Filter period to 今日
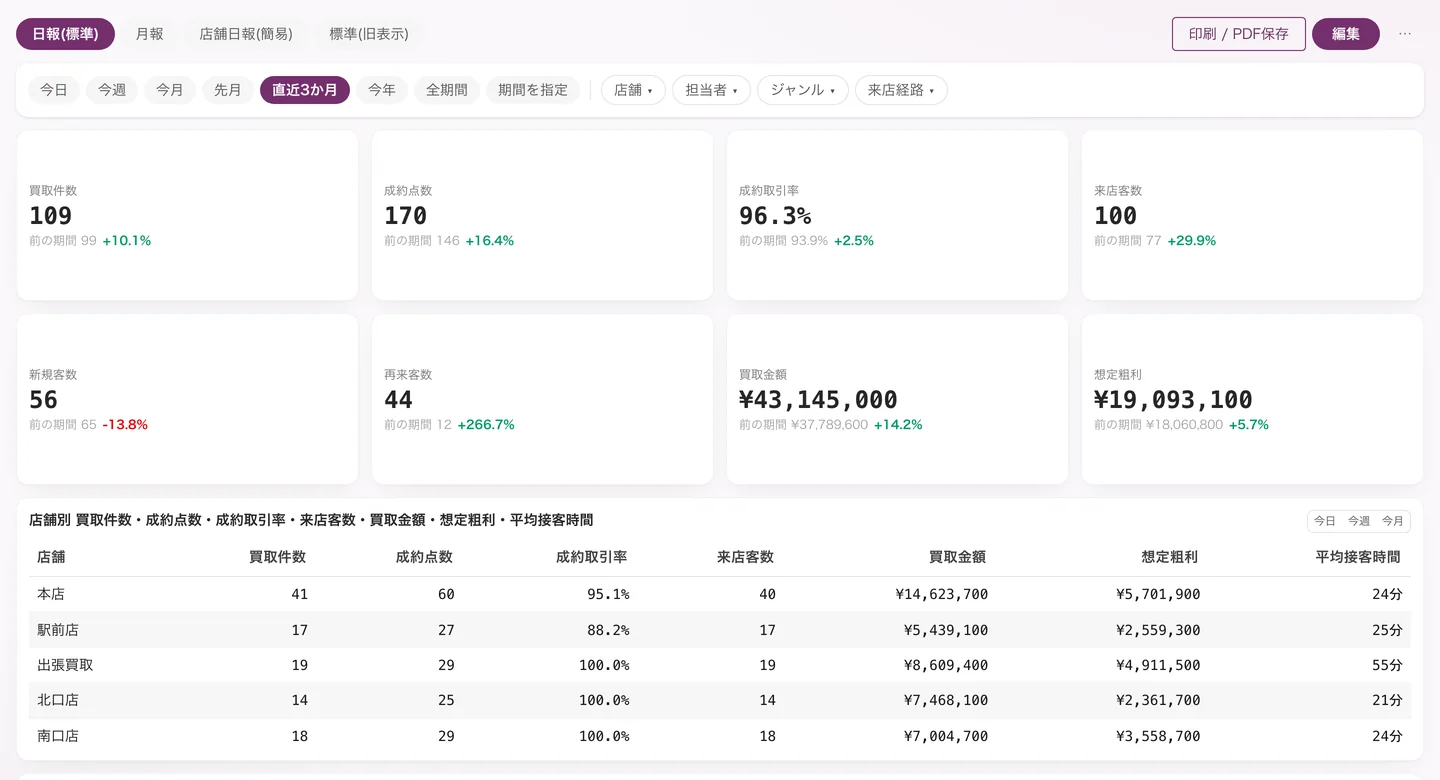The image size is (1440, 780). pos(54,90)
